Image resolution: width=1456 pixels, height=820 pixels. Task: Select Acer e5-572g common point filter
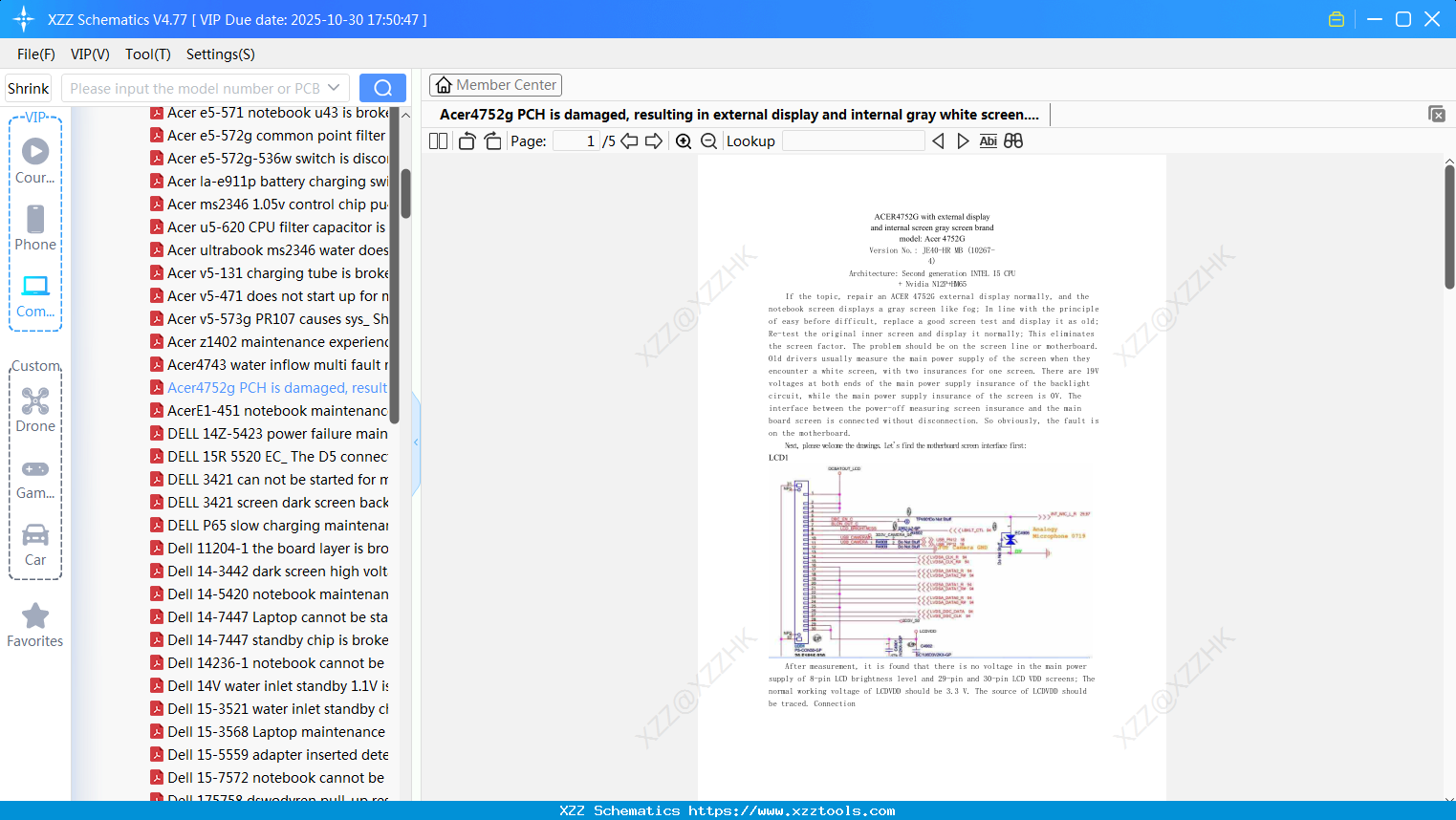277,136
